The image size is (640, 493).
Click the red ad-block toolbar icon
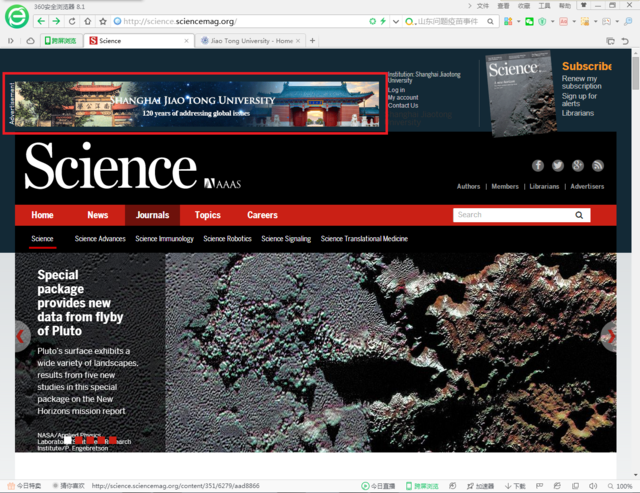564,22
